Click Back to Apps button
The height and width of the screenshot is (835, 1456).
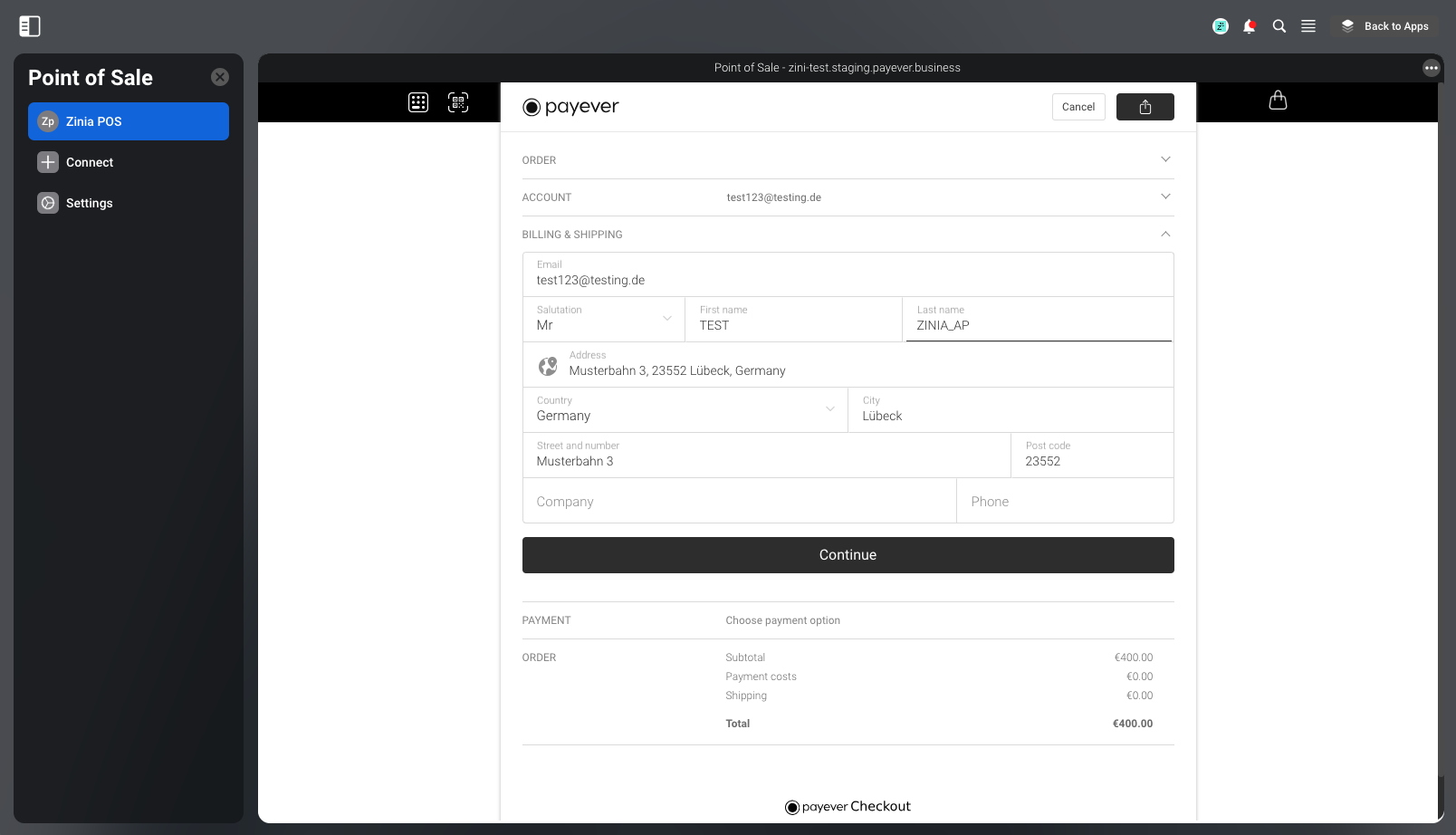[1385, 26]
